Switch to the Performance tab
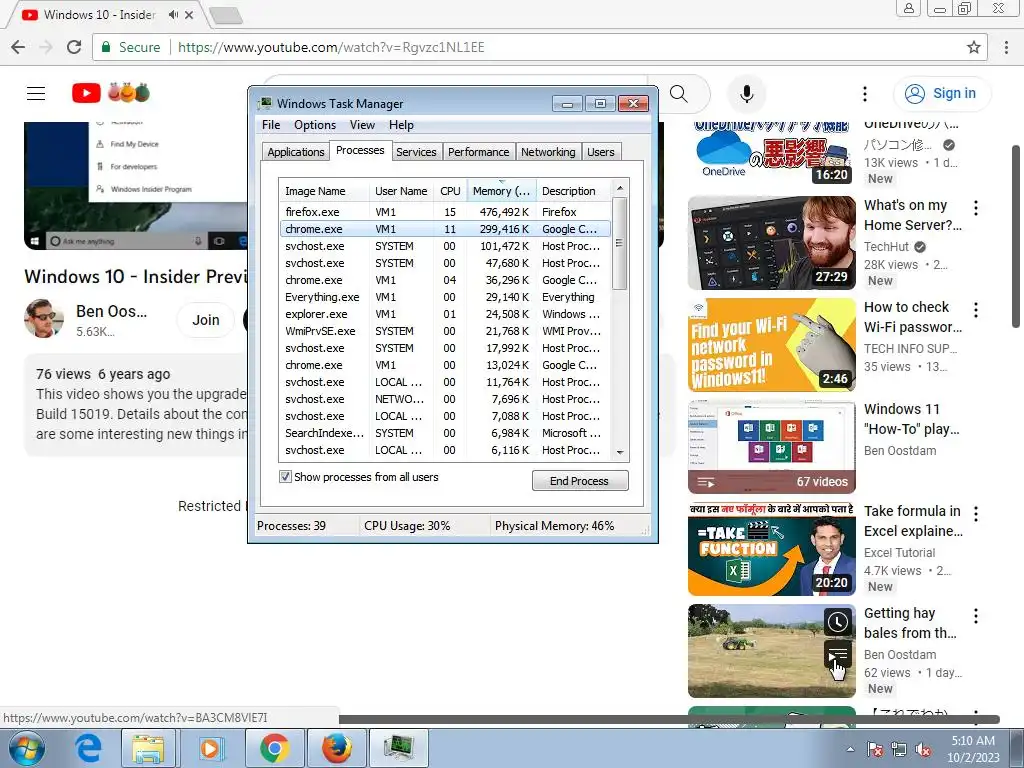The width and height of the screenshot is (1024, 768). (479, 152)
